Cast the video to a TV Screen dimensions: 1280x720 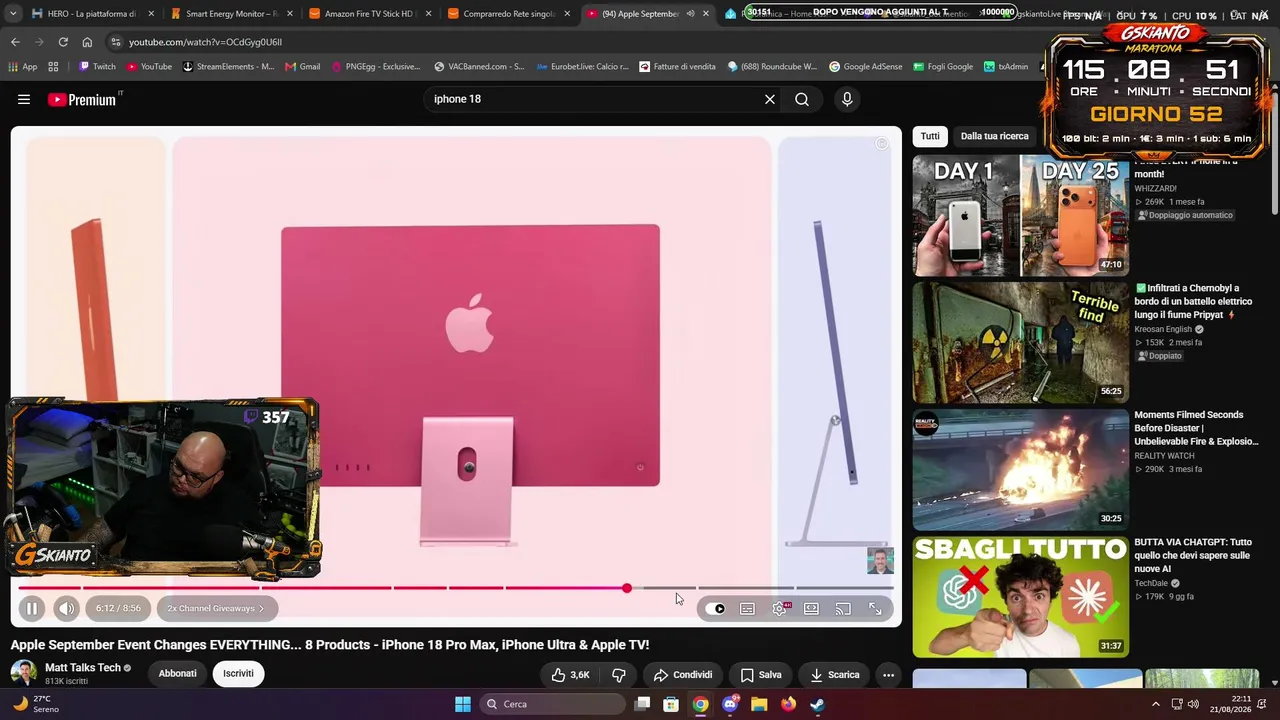[x=843, y=608]
